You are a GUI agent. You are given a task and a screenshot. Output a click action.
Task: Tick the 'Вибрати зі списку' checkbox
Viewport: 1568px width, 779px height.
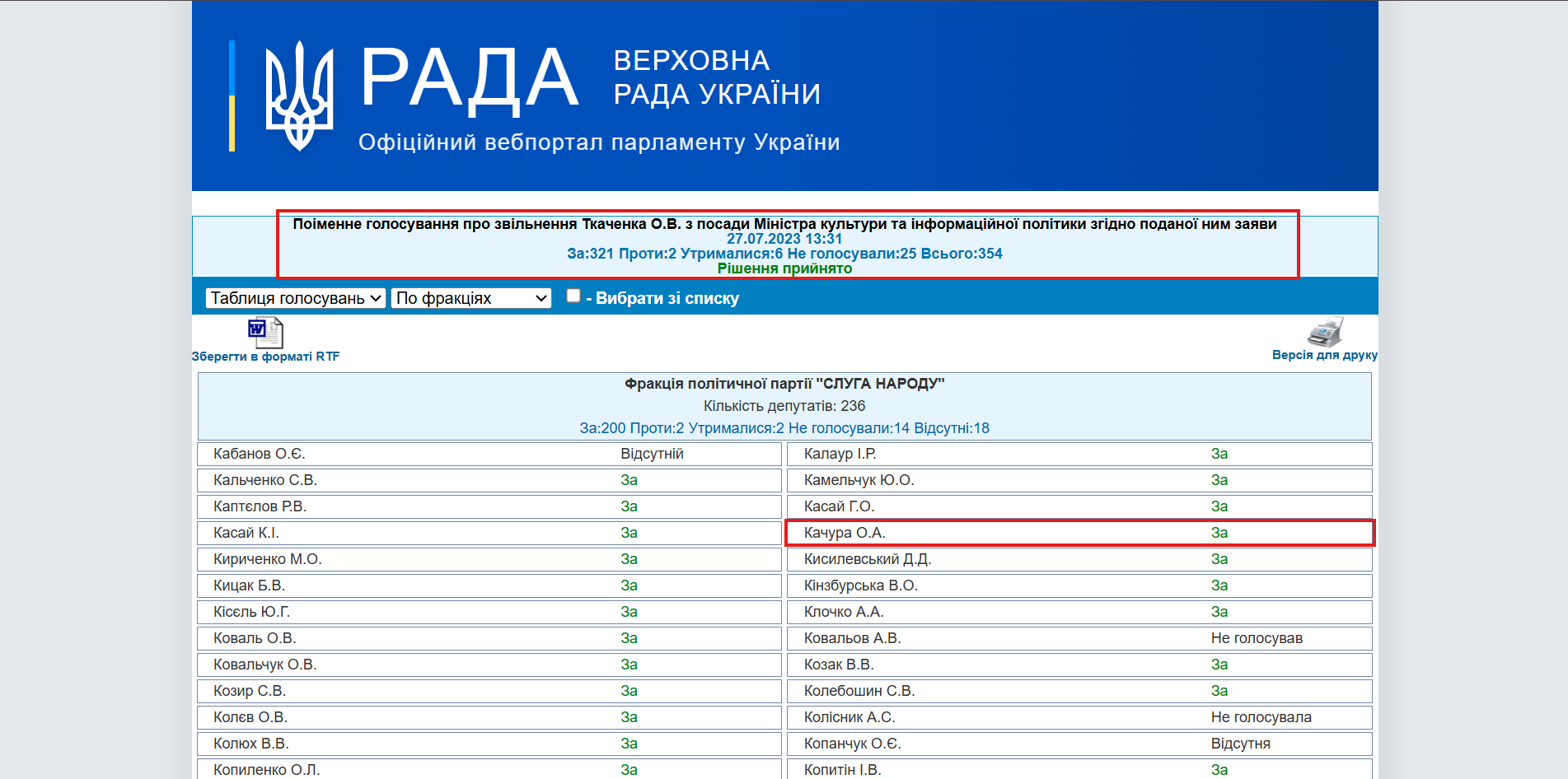[573, 296]
